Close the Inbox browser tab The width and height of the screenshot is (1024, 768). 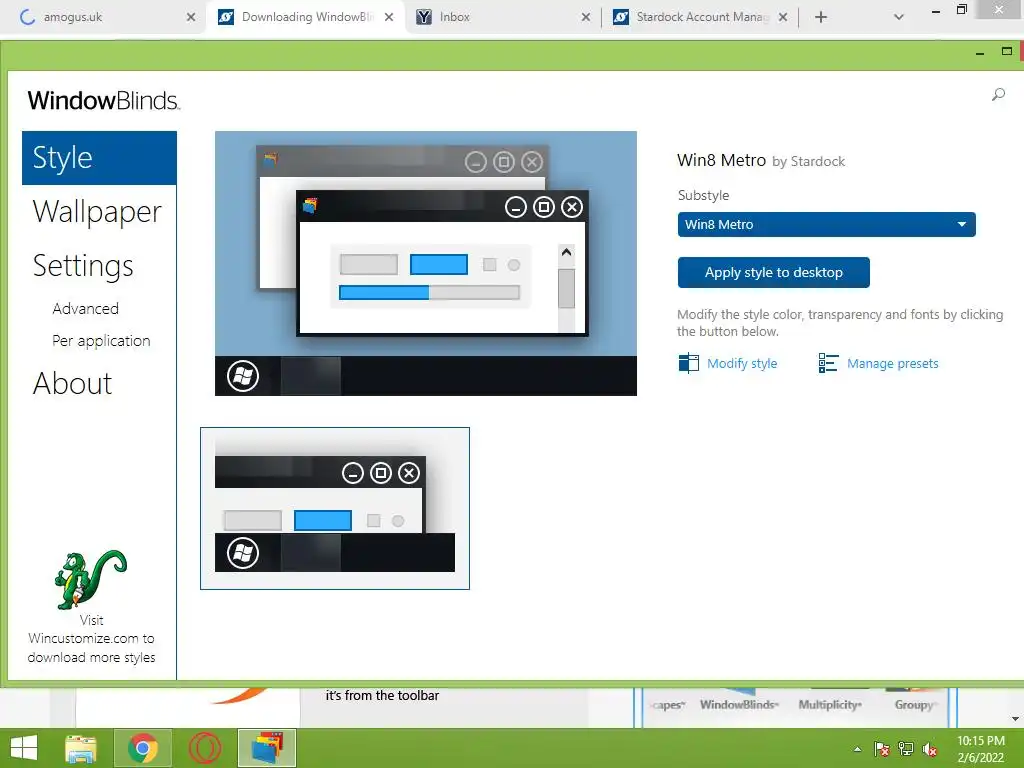click(x=586, y=17)
